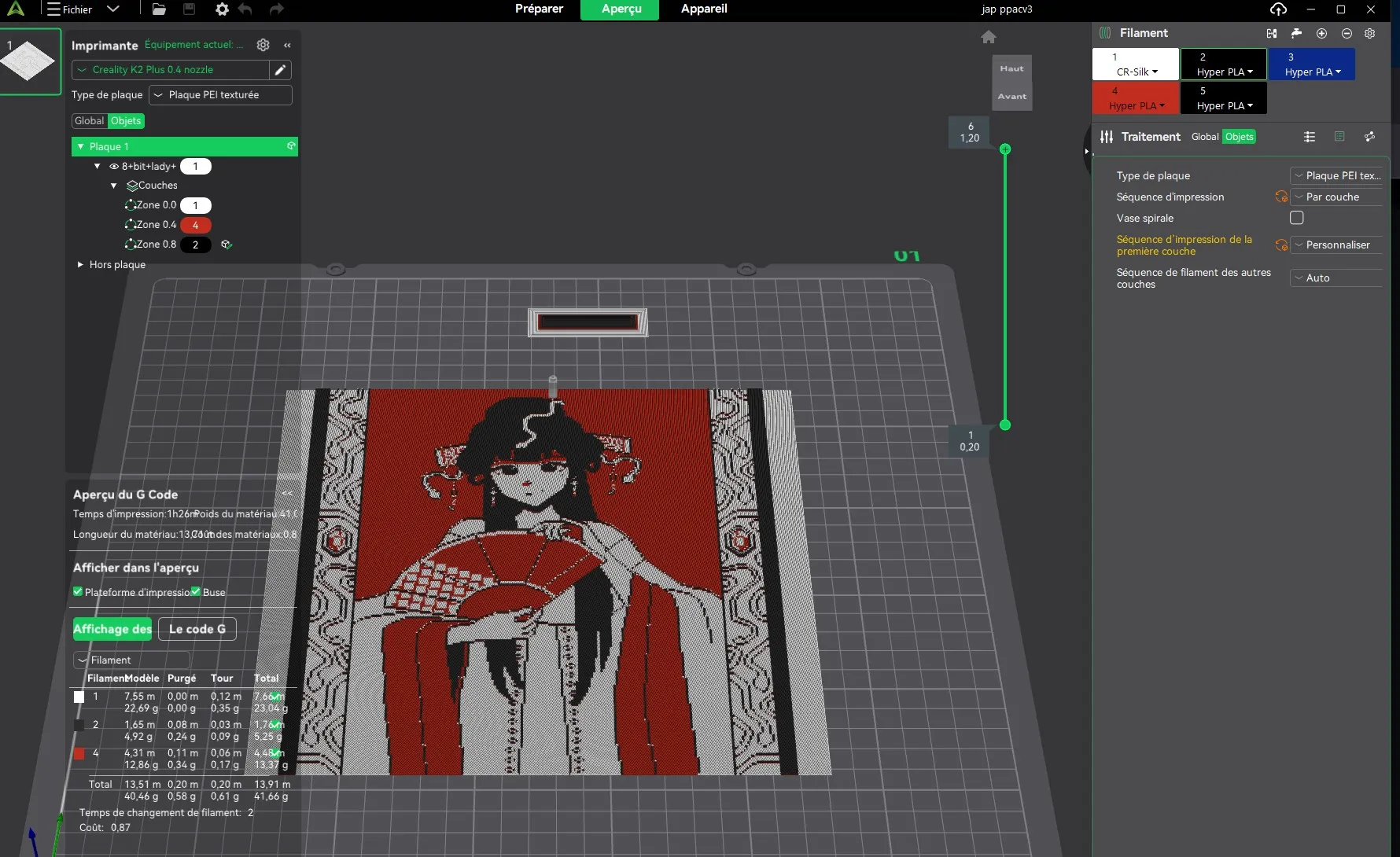The image size is (1400, 857).
Task: Click the save disk icon
Action: (189, 9)
